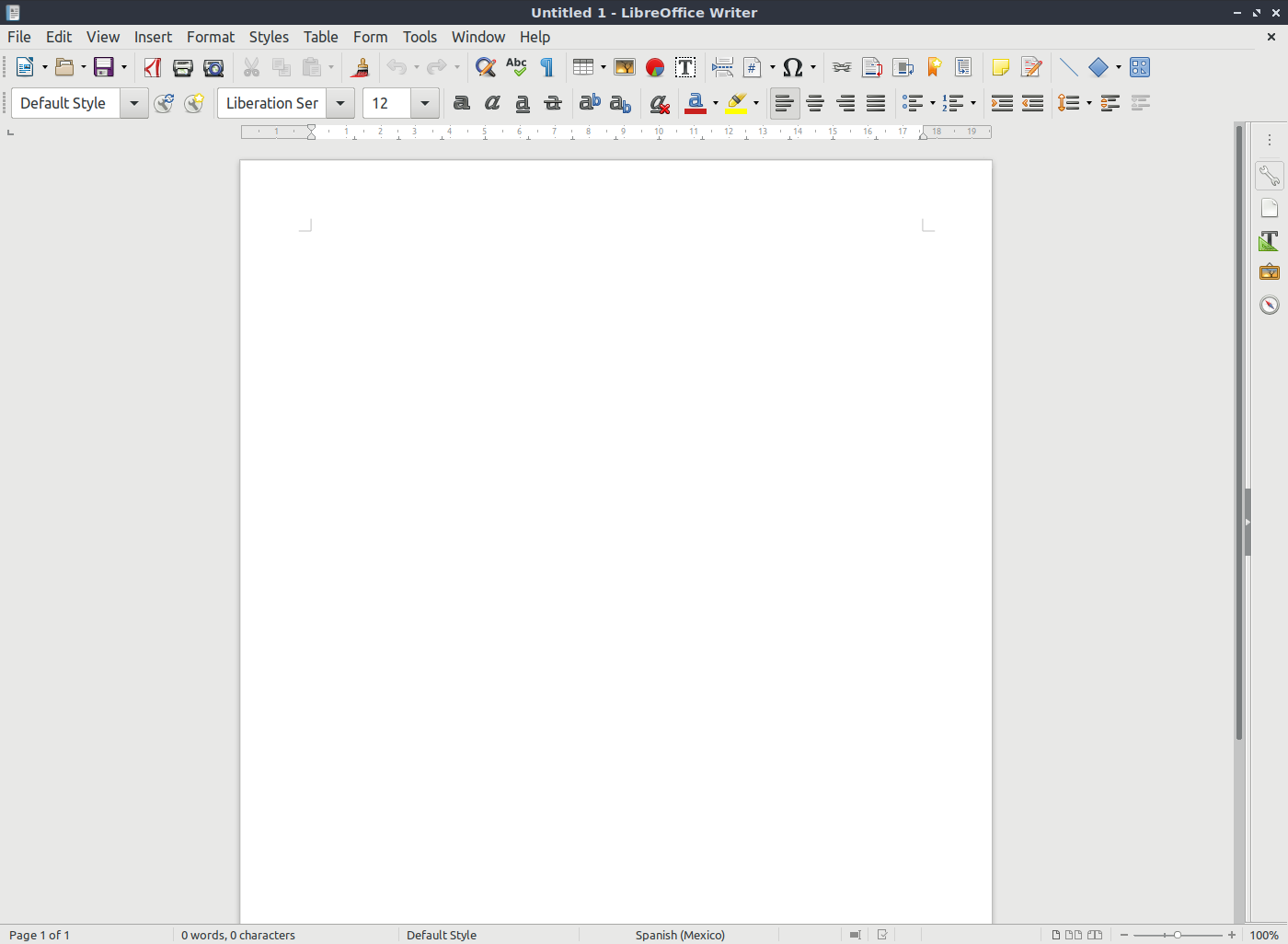Clear direct formatting
The height and width of the screenshot is (944, 1288).
pos(659,103)
